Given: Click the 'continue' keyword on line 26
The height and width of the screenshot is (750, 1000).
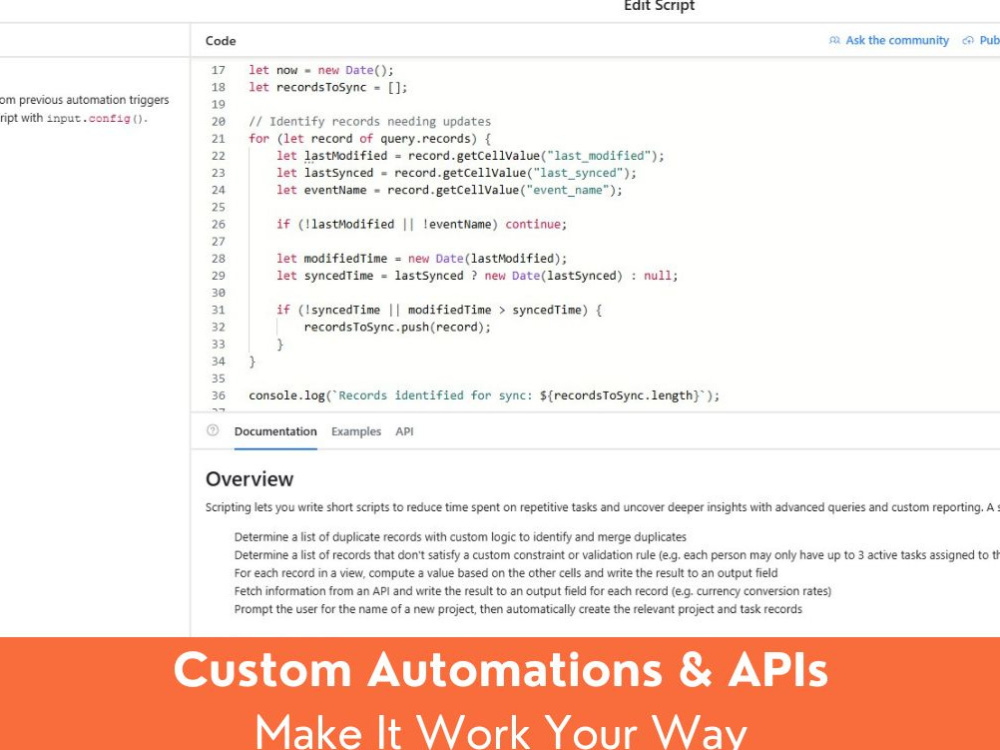Looking at the screenshot, I should point(533,224).
